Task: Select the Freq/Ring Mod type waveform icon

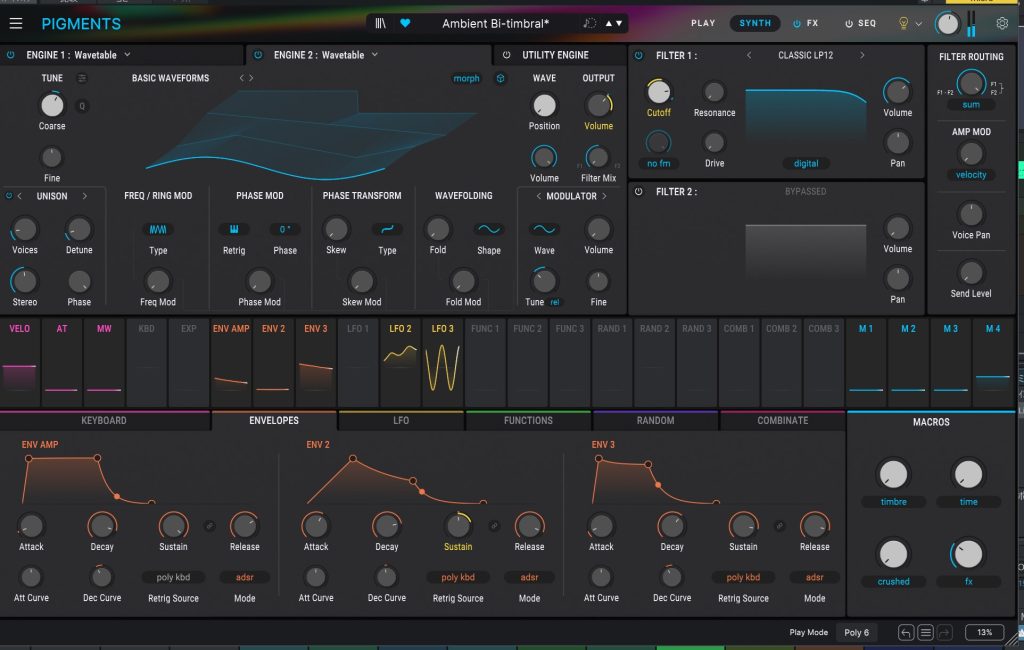Action: 158,229
